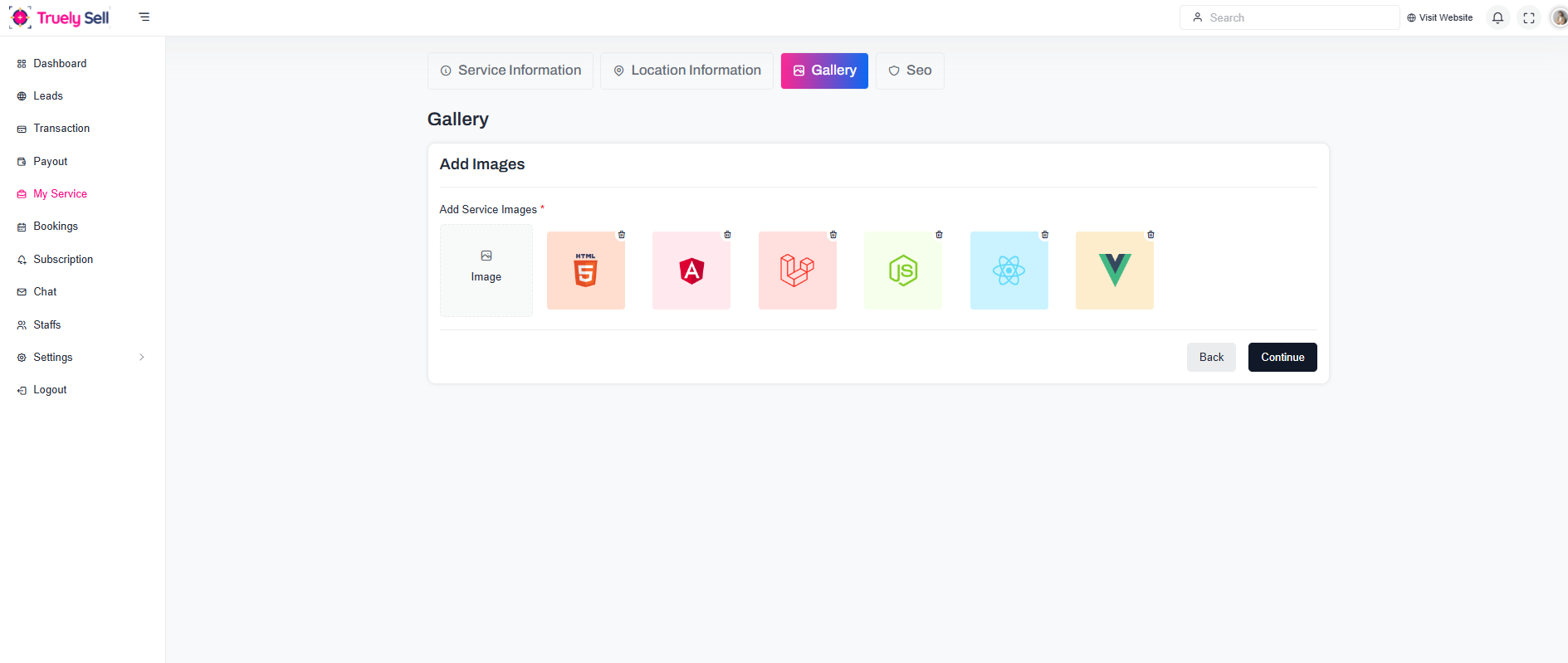Switch to the Service Information tab
Viewport: 1568px width, 663px height.
click(510, 71)
